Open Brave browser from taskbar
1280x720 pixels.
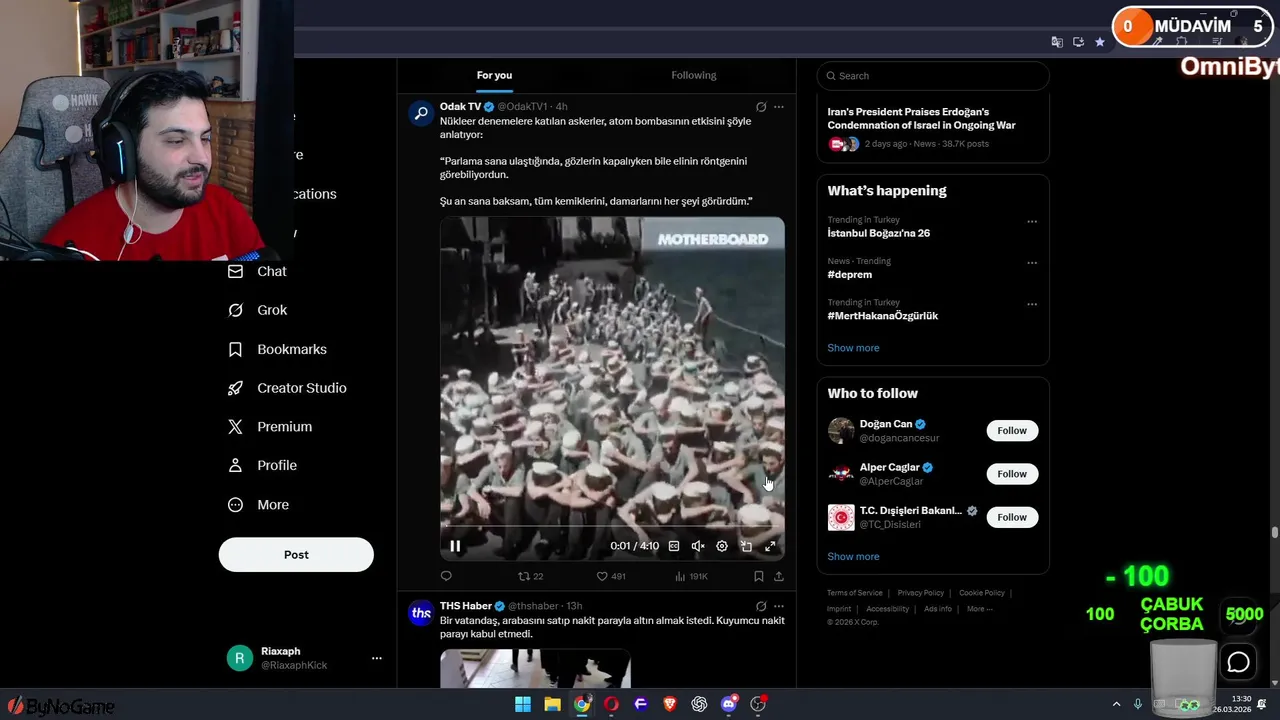[670, 705]
